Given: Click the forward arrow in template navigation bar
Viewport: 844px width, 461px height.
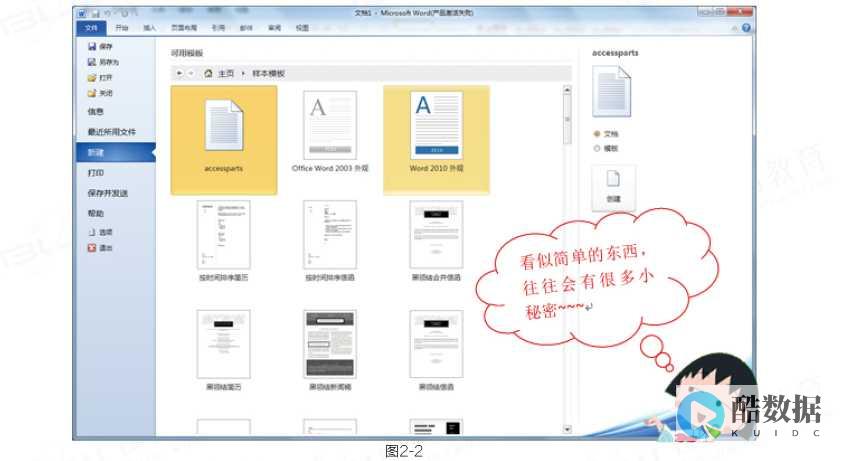Looking at the screenshot, I should 191,73.
